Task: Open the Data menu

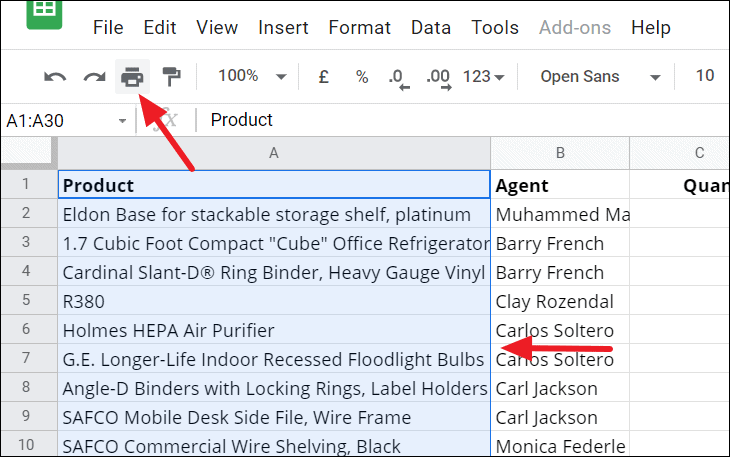Action: click(431, 27)
